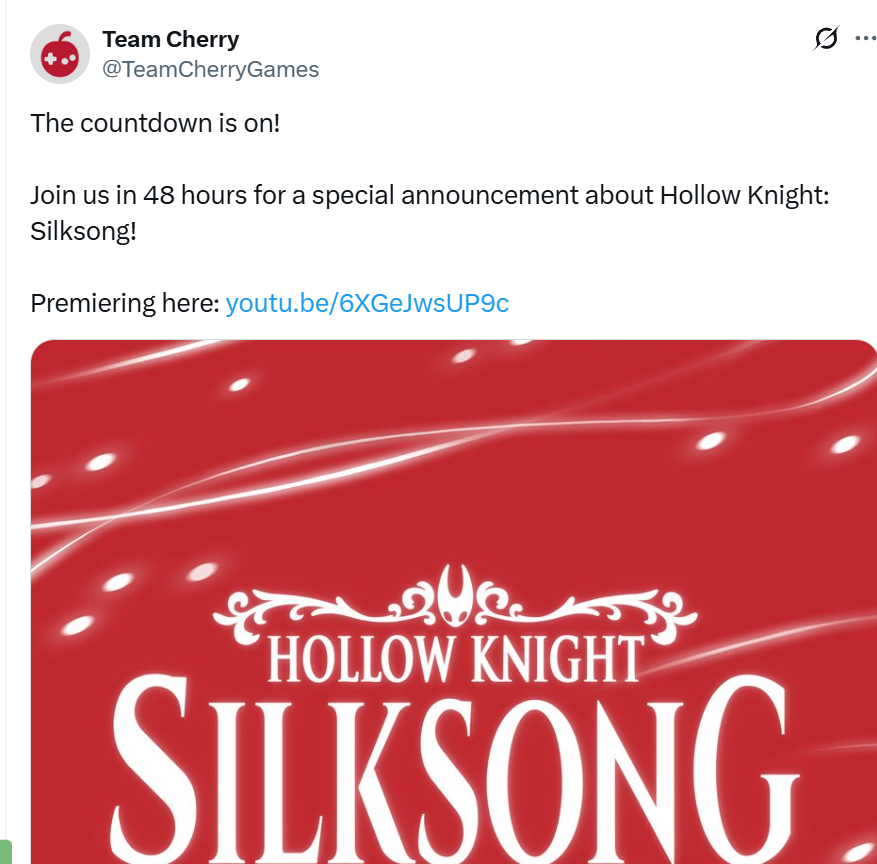
Task: Click the Team Cherry cherry avatar
Action: (60, 54)
